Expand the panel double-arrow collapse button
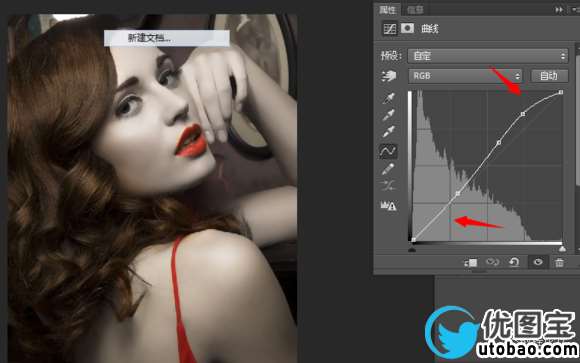Viewport: 580px width, 363px height. click(x=559, y=10)
